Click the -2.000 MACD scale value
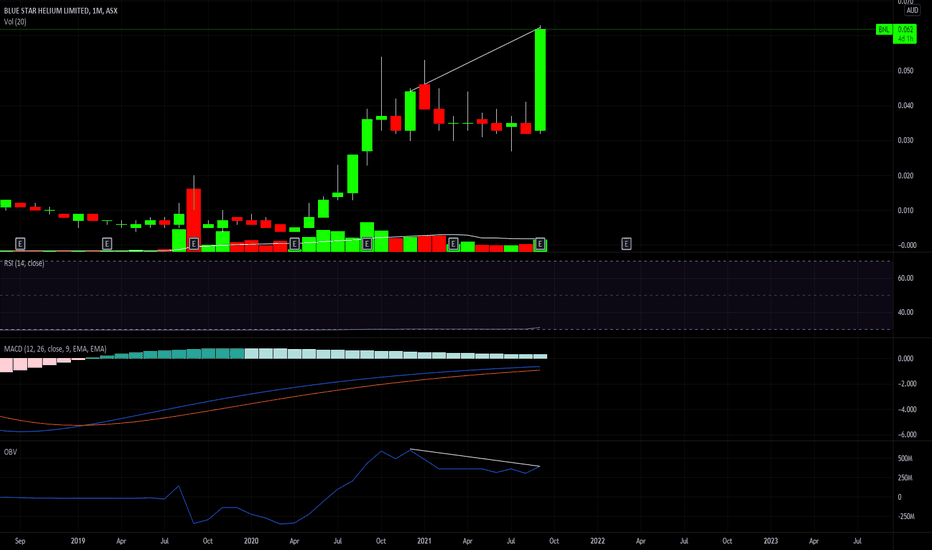 906,384
